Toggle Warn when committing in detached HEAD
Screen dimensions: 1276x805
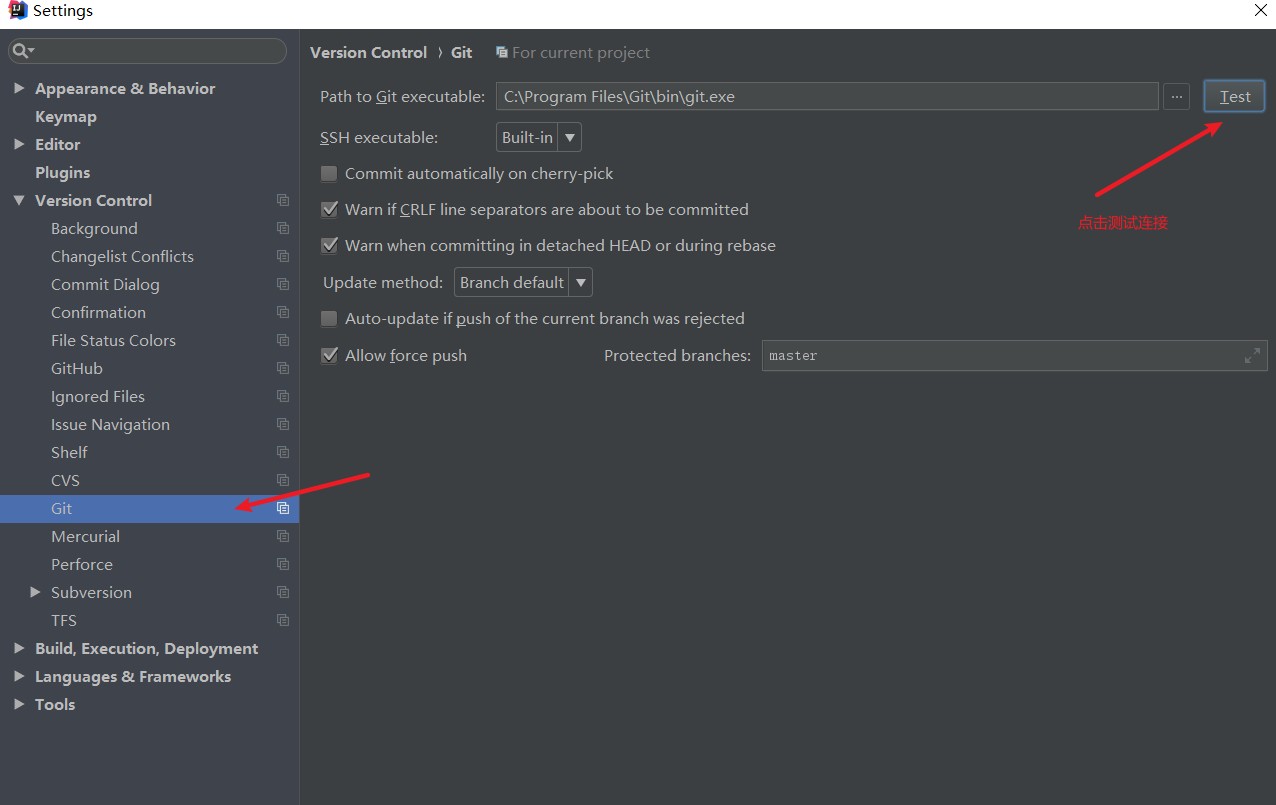[x=329, y=246]
